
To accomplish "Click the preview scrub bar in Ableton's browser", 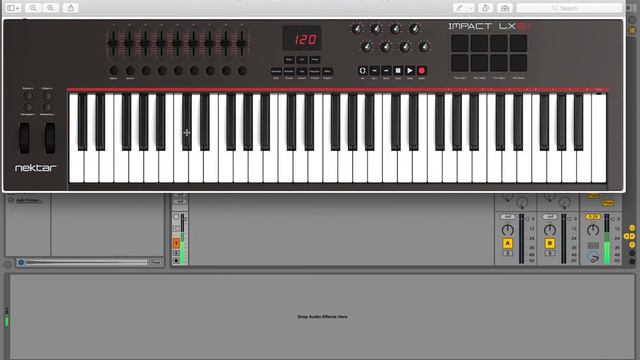I will point(87,262).
